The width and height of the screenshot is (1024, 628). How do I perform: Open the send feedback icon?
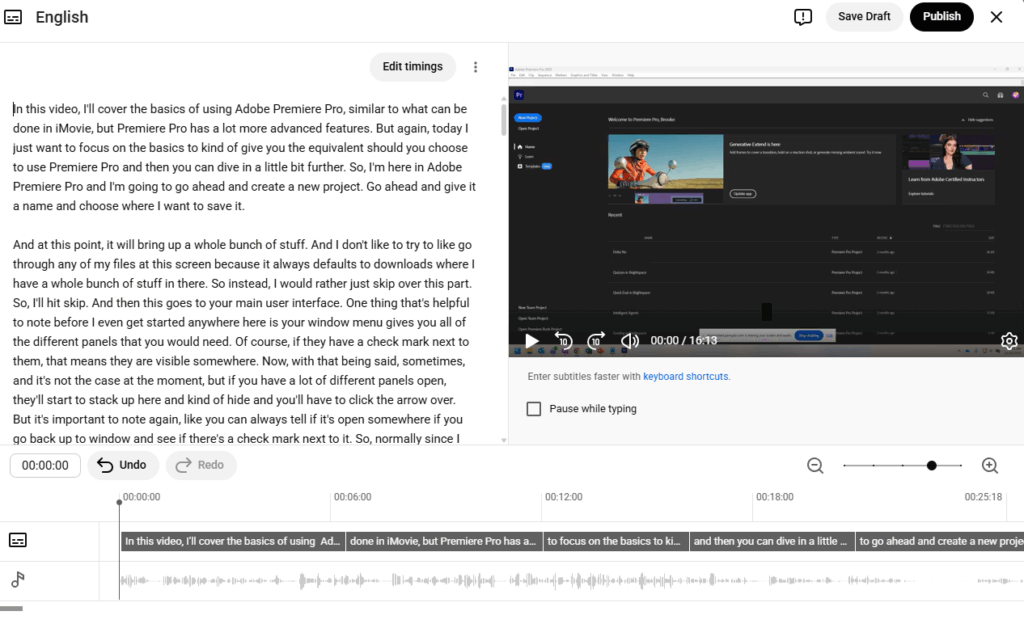(x=802, y=17)
